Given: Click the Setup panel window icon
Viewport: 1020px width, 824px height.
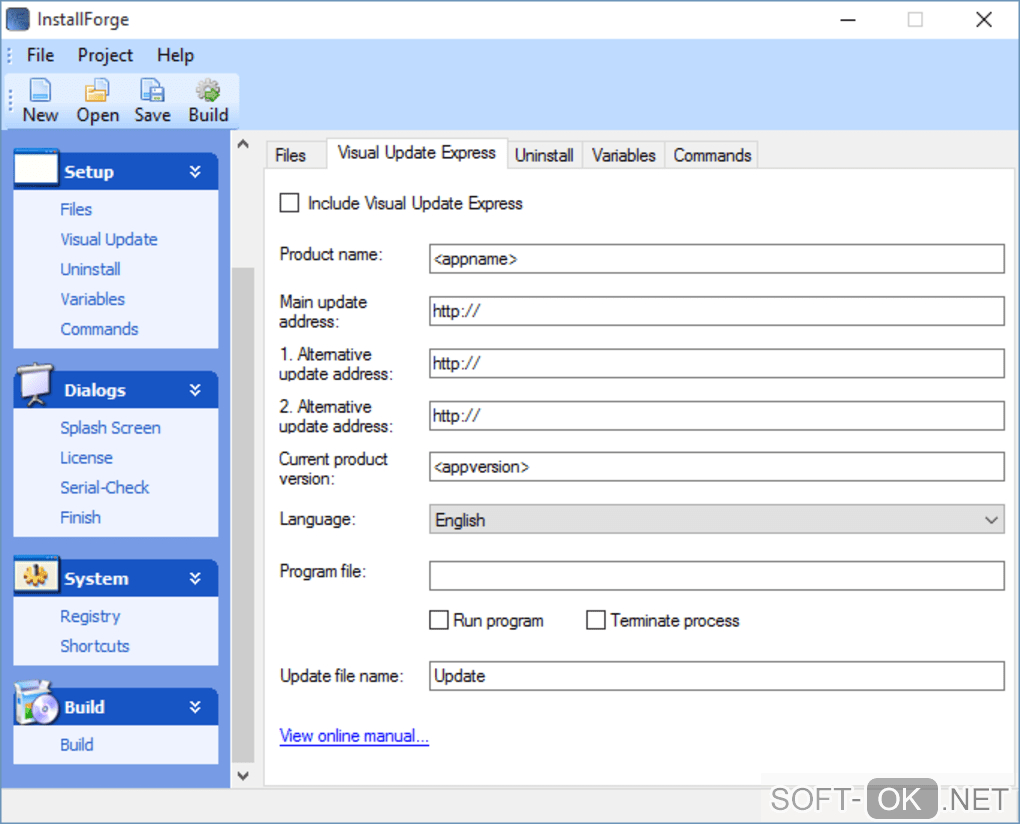Looking at the screenshot, I should coord(36,169).
